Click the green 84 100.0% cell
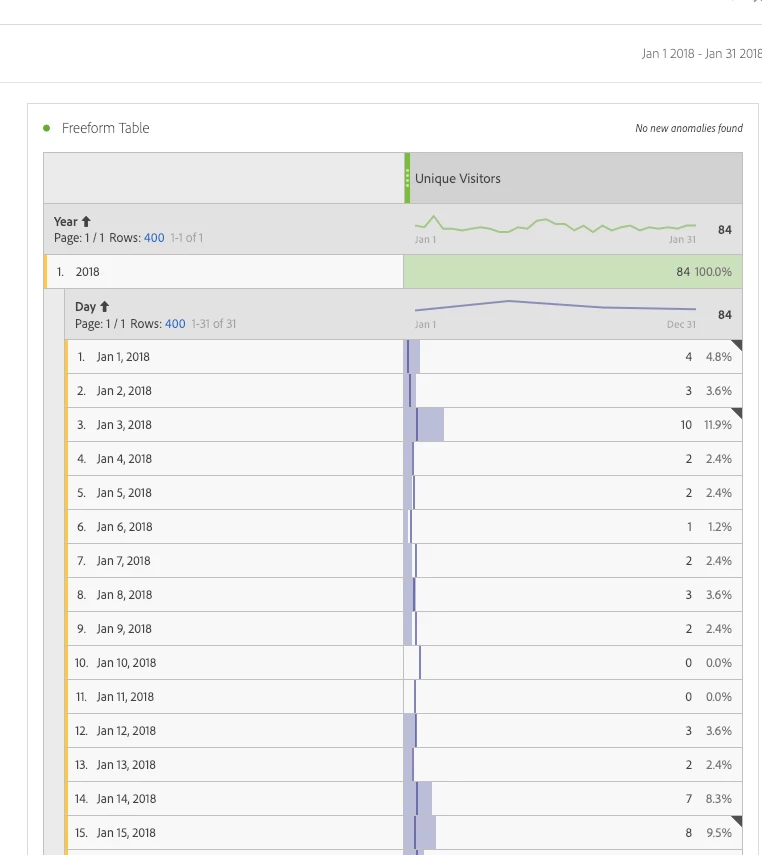Screen dimensions: 762x855 point(573,272)
